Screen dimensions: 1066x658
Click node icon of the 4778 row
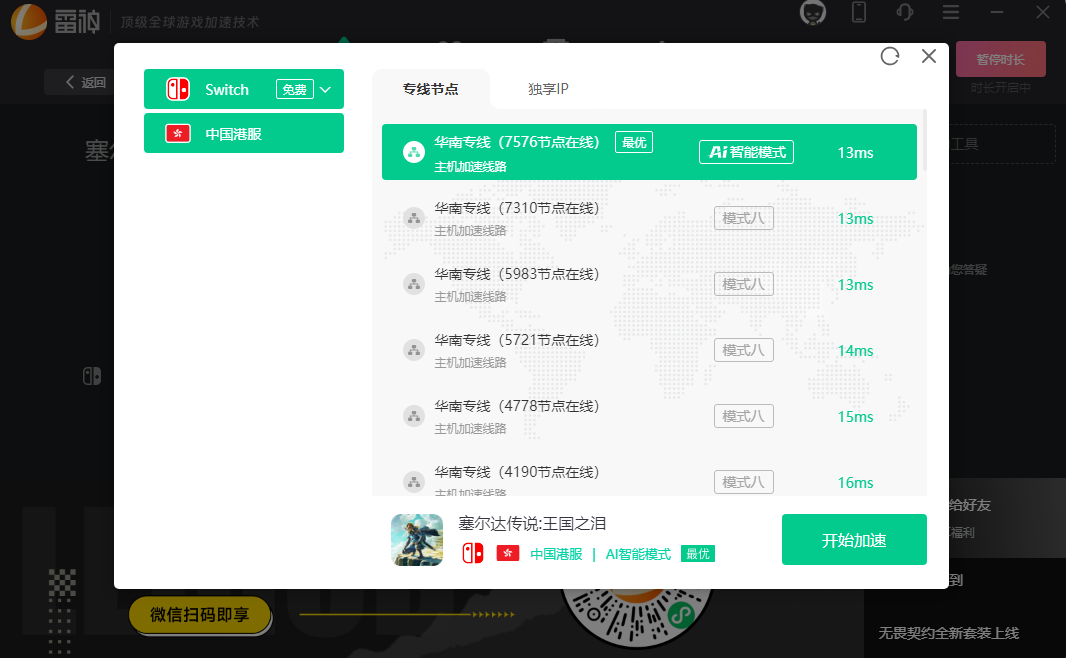[413, 416]
